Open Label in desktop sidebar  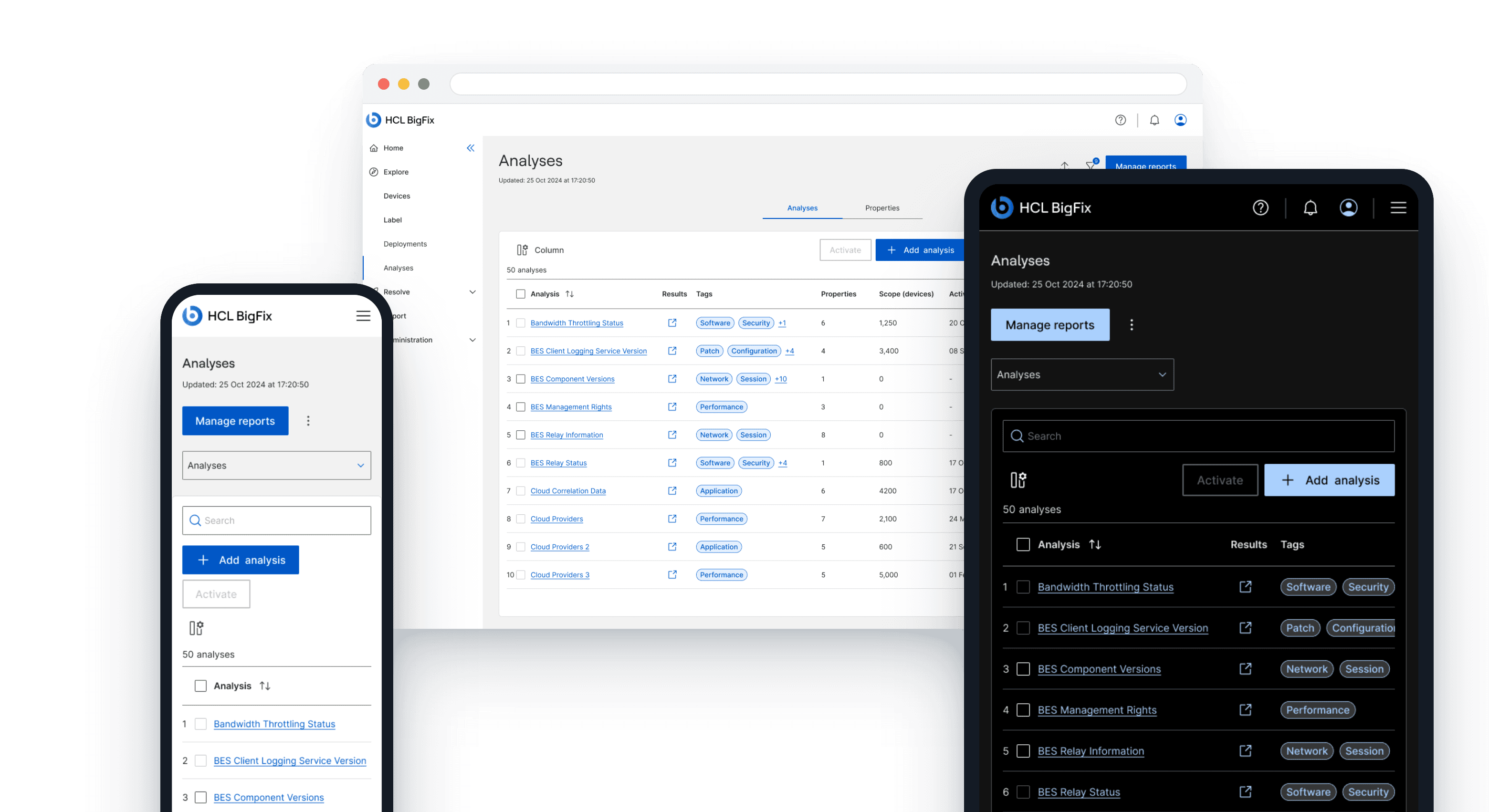click(x=392, y=220)
